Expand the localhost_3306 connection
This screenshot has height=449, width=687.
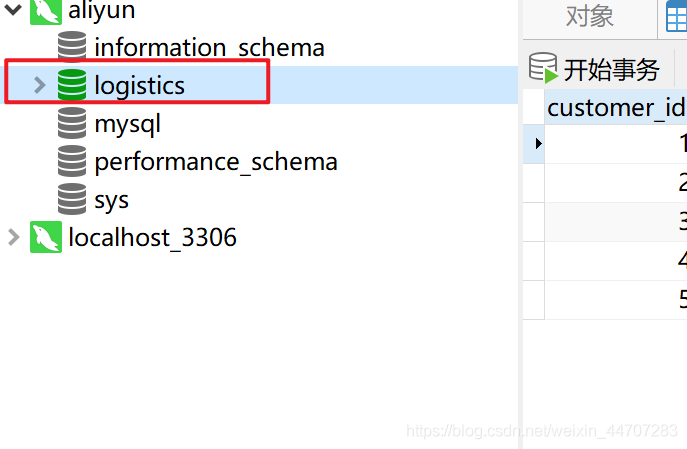tap(14, 237)
